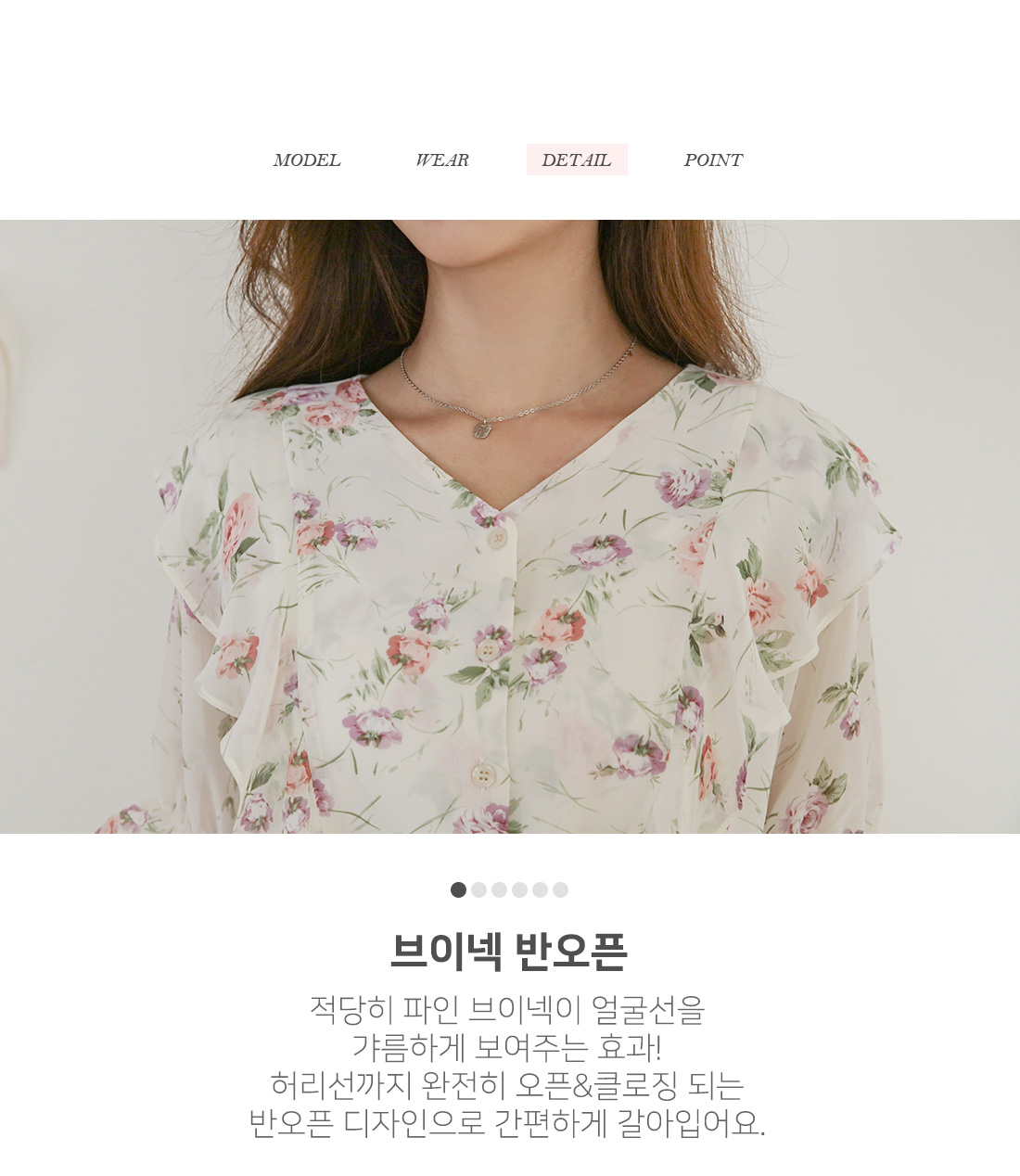Image resolution: width=1020 pixels, height=1176 pixels.
Task: Go to the POINT tab
Action: 713,160
